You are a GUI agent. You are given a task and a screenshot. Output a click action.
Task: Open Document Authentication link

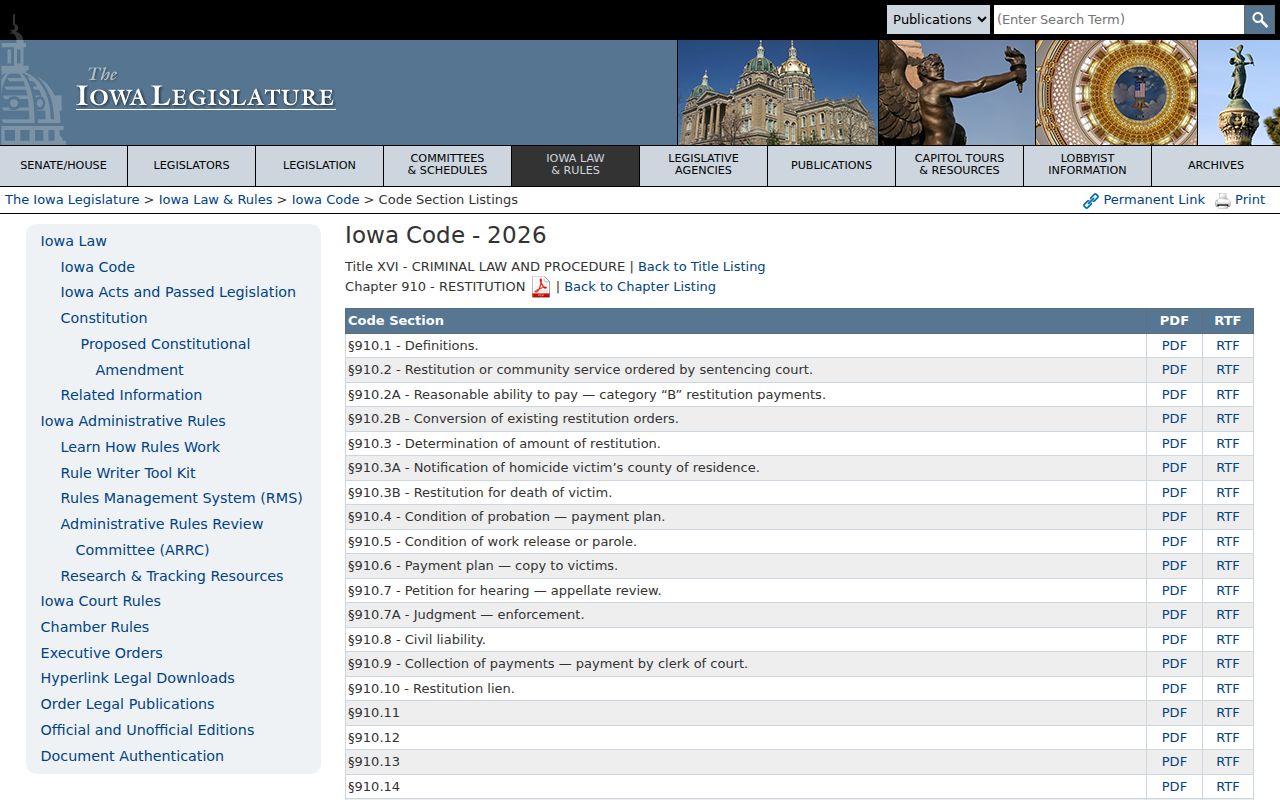click(132, 756)
